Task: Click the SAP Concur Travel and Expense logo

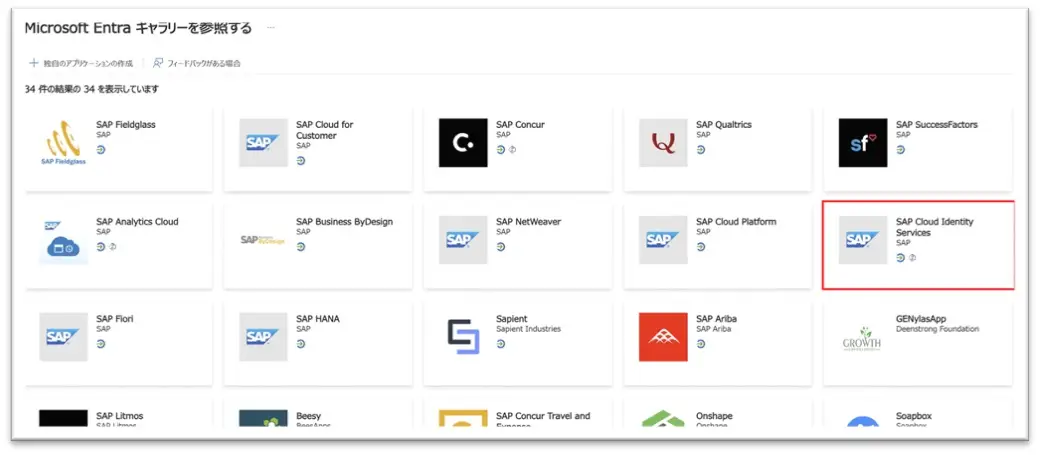Action: (x=463, y=419)
